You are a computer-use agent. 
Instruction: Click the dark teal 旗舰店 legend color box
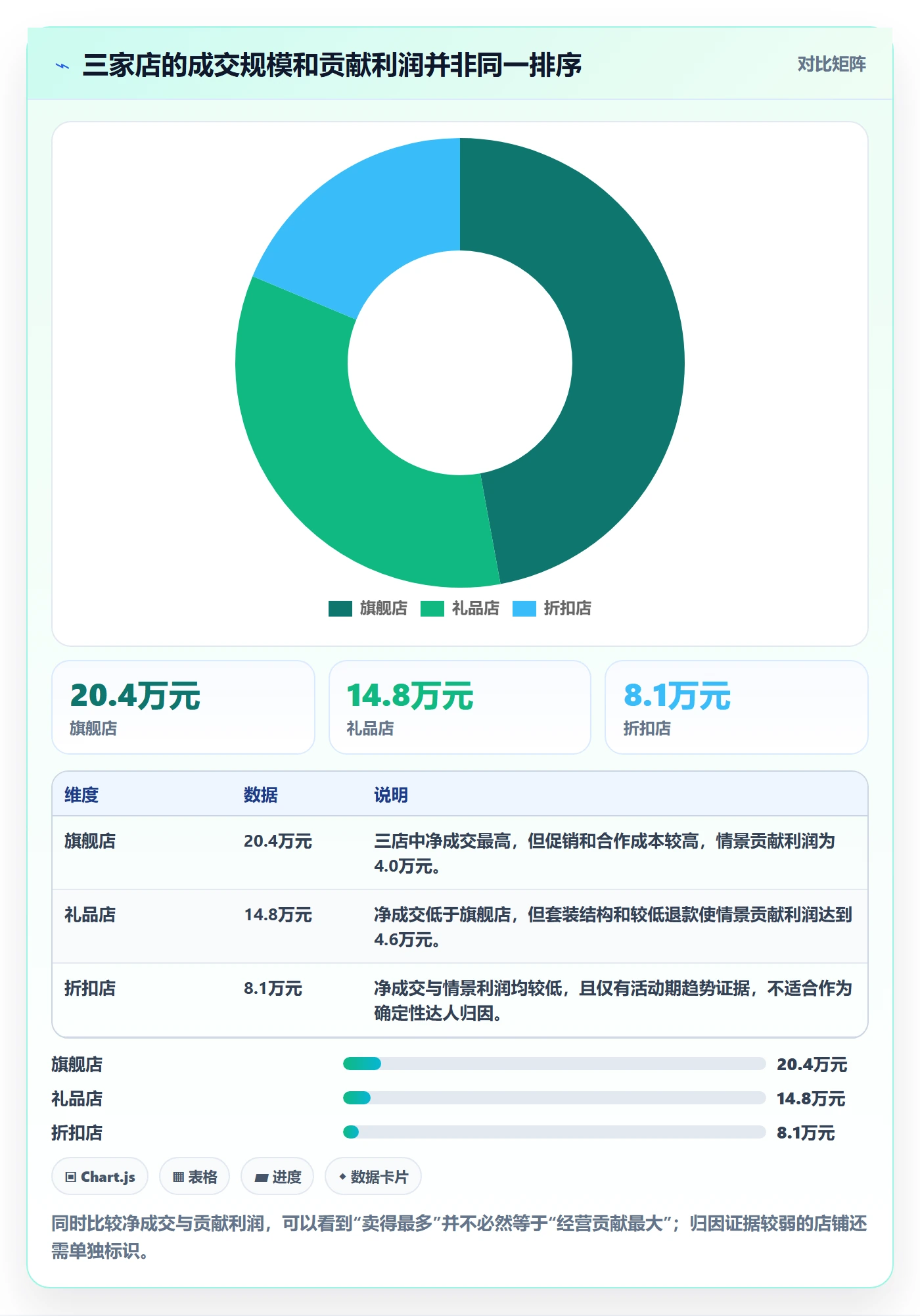point(340,608)
